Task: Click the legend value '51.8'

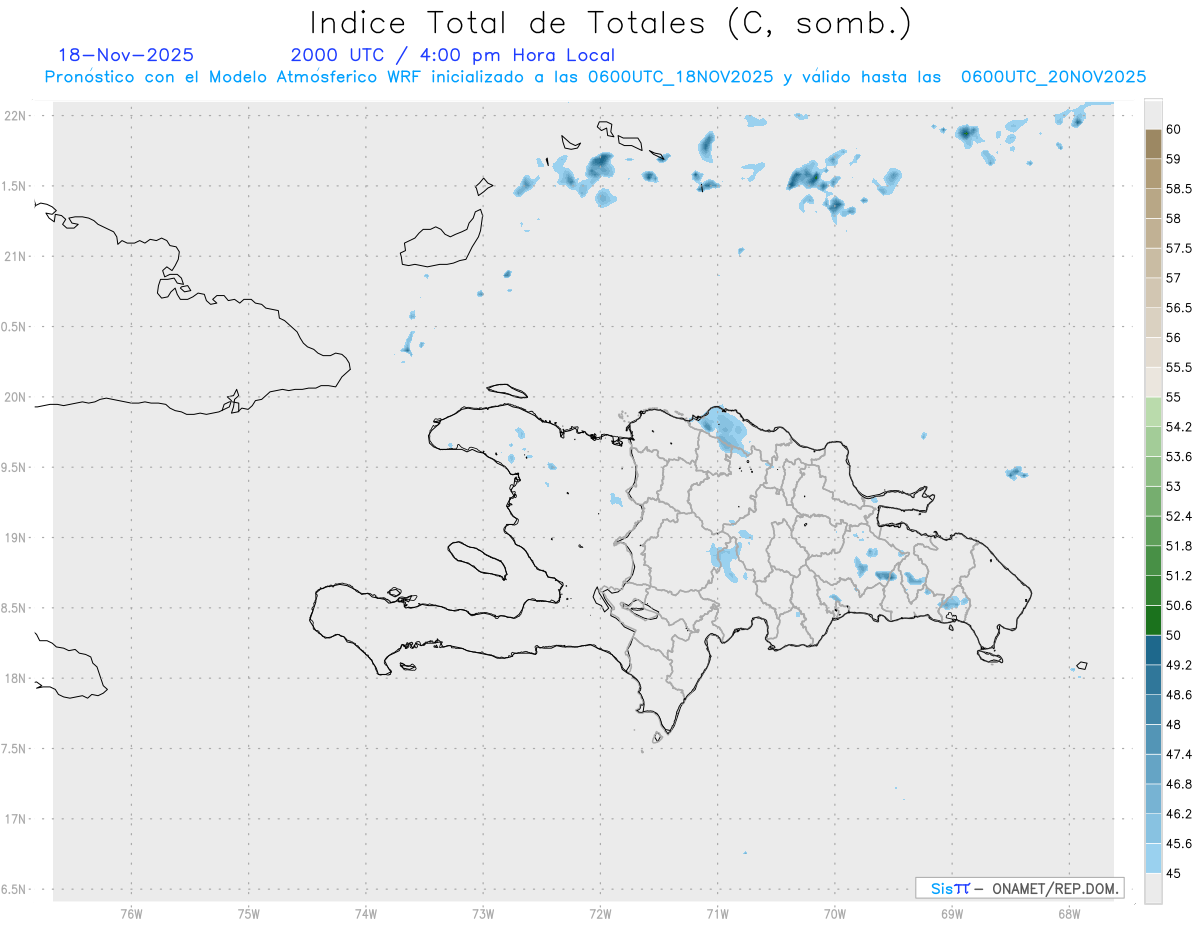Action: (1179, 546)
